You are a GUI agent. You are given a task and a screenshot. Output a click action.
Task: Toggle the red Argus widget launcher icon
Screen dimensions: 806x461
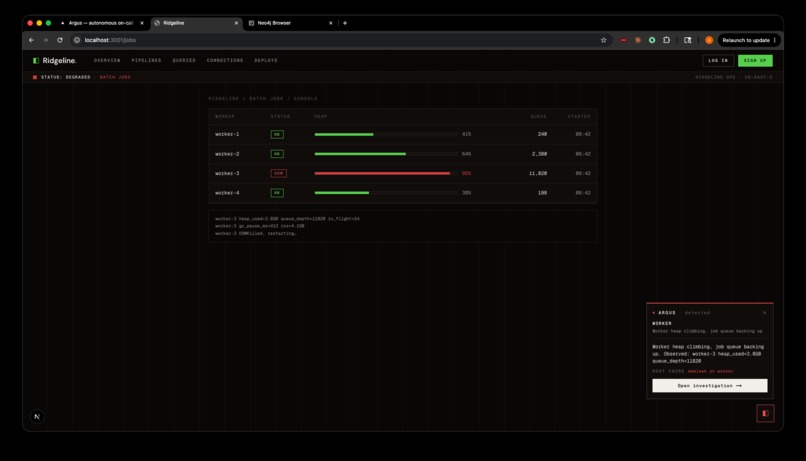765,413
